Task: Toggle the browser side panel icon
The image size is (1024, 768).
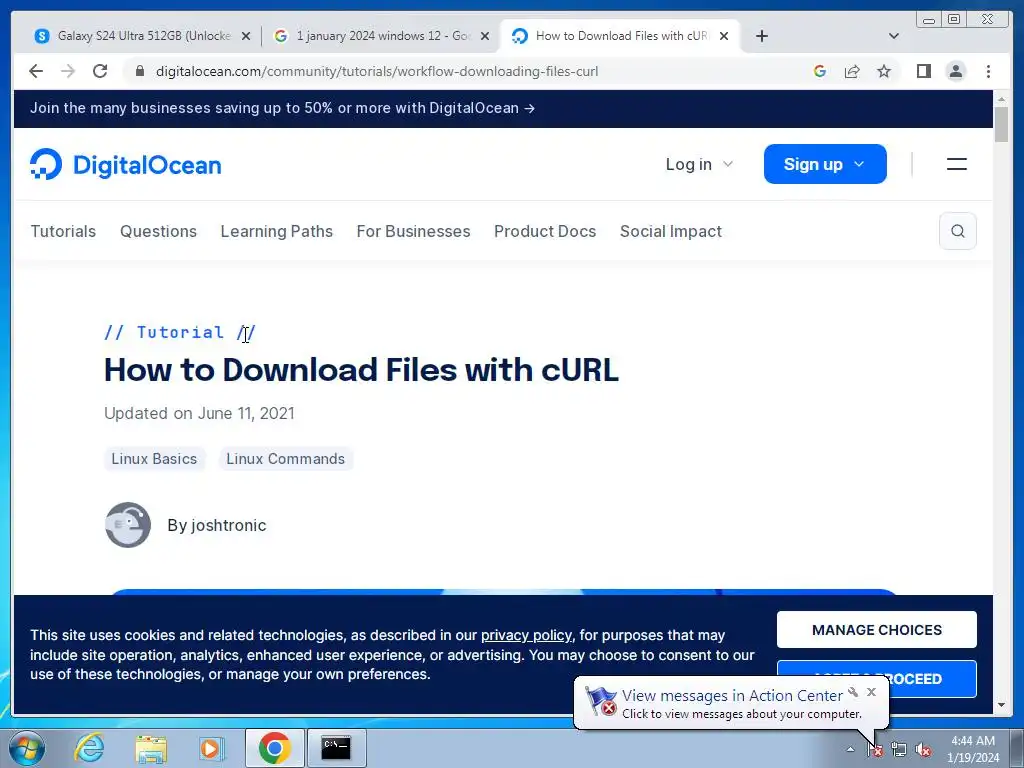Action: [x=923, y=71]
